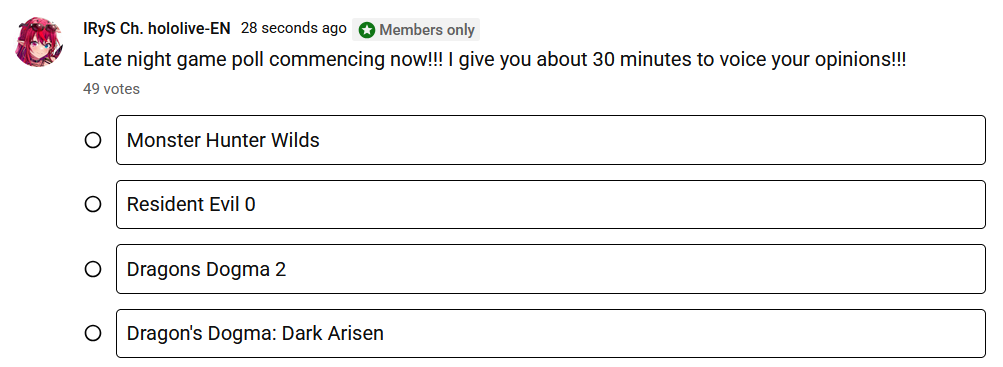Click the green Members only star icon
1003x367 pixels.
367,30
